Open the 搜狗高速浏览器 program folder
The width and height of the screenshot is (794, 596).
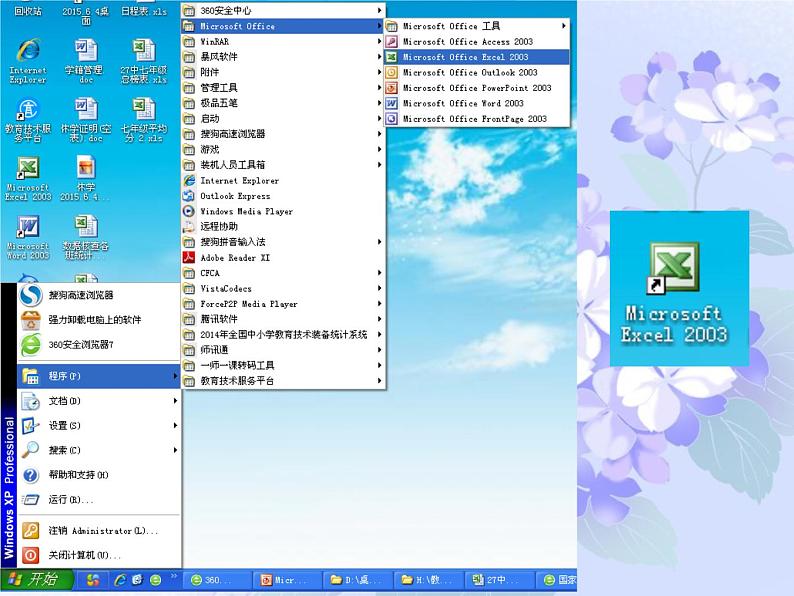coord(283,134)
